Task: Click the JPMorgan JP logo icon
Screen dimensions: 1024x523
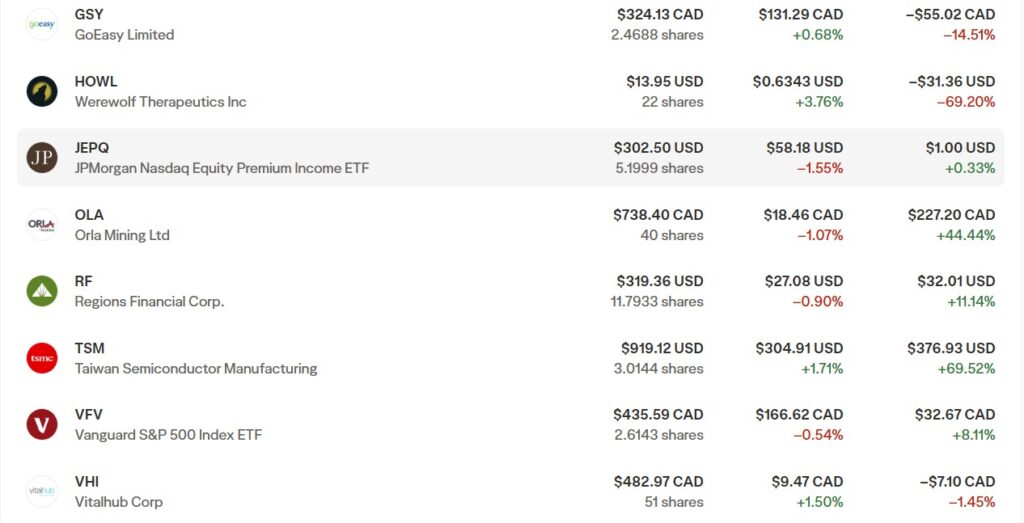Action: (x=42, y=158)
